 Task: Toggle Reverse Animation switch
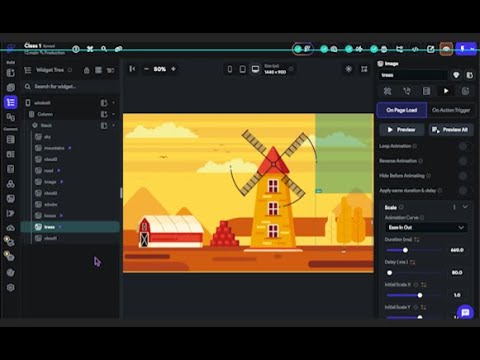tap(465, 161)
